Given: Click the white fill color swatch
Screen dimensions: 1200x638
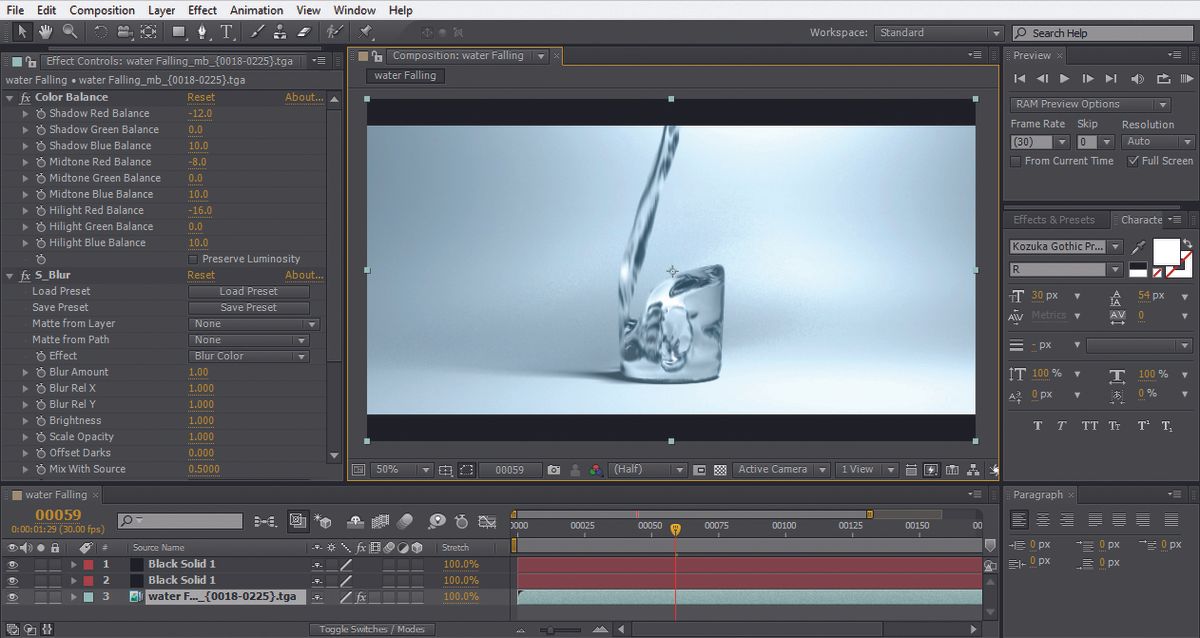Looking at the screenshot, I should tap(1166, 250).
